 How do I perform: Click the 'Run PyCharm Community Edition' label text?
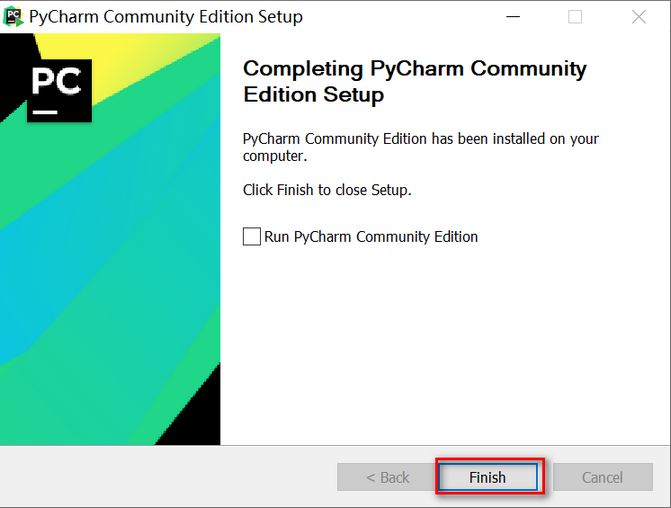[x=371, y=237]
